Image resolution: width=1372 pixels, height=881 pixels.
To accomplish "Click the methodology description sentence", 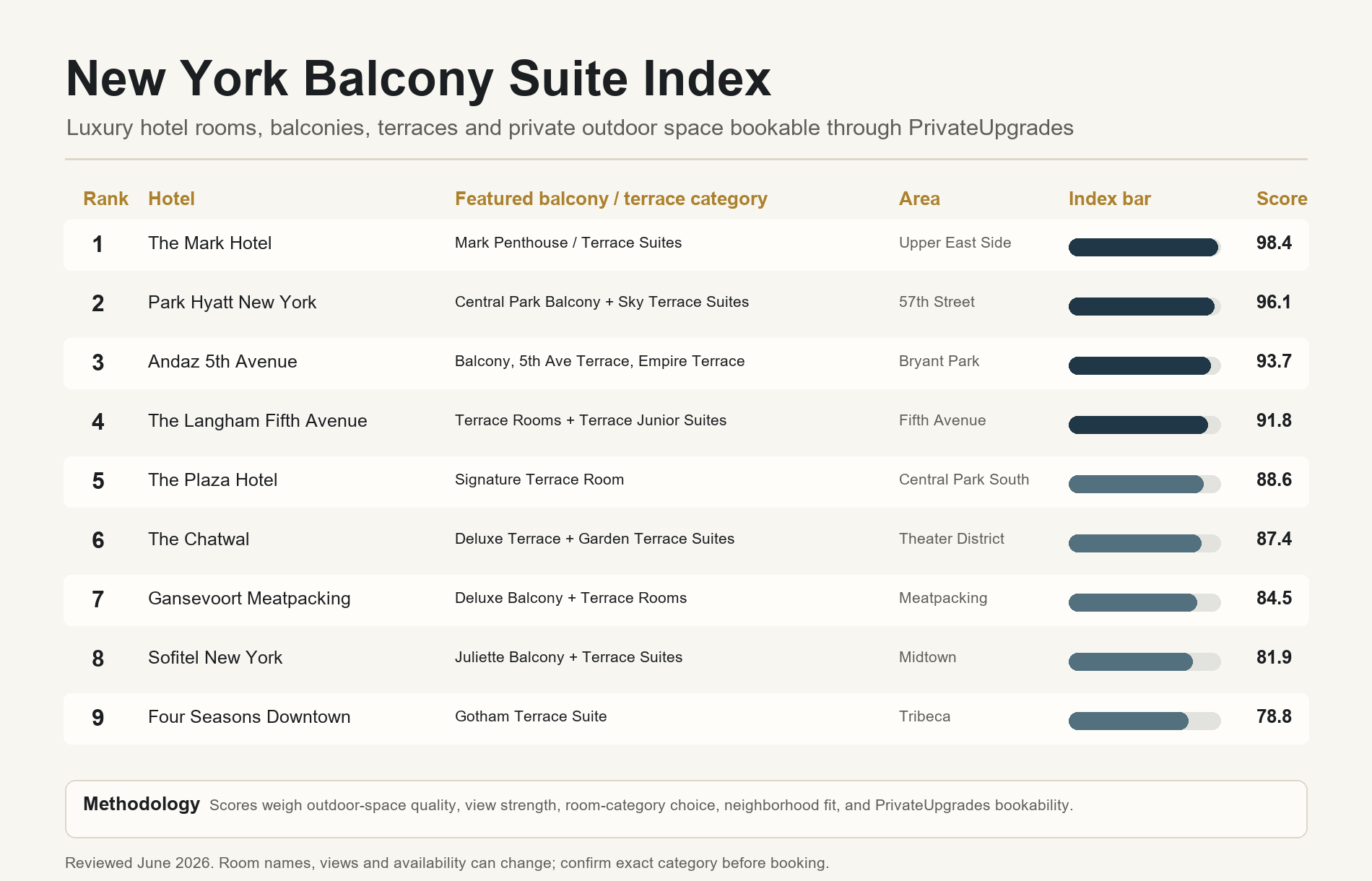I will [x=641, y=805].
